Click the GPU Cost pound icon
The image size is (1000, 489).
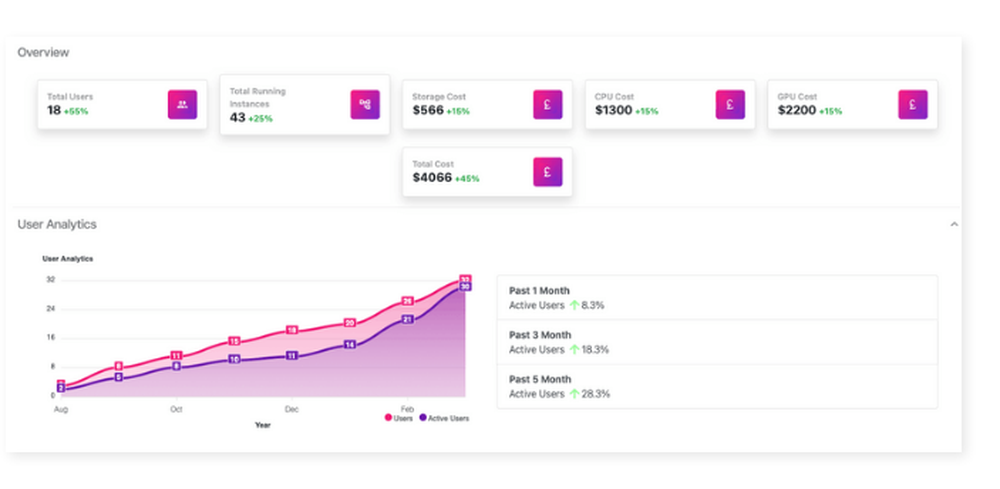[913, 105]
